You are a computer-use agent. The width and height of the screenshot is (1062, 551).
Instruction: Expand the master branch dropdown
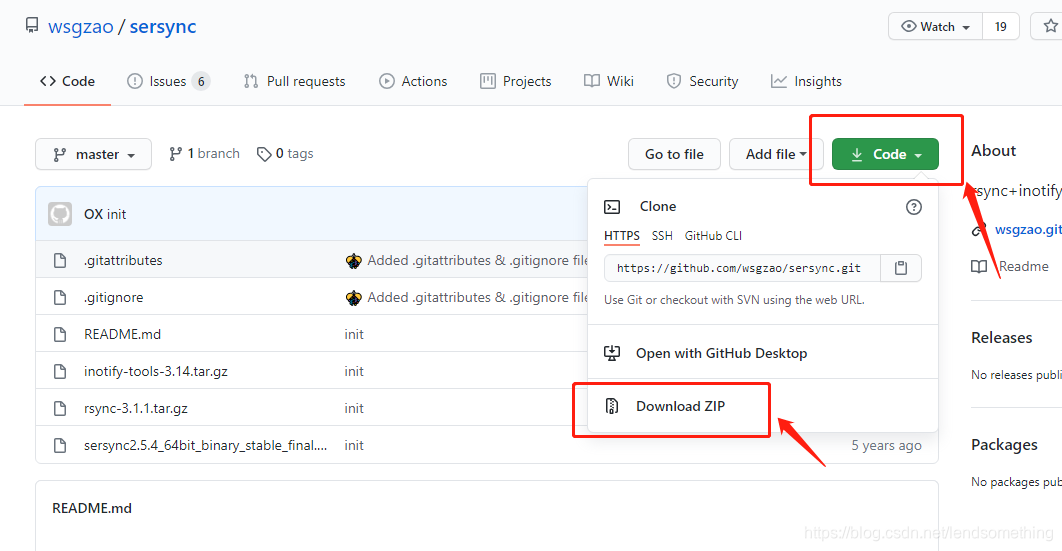point(93,154)
